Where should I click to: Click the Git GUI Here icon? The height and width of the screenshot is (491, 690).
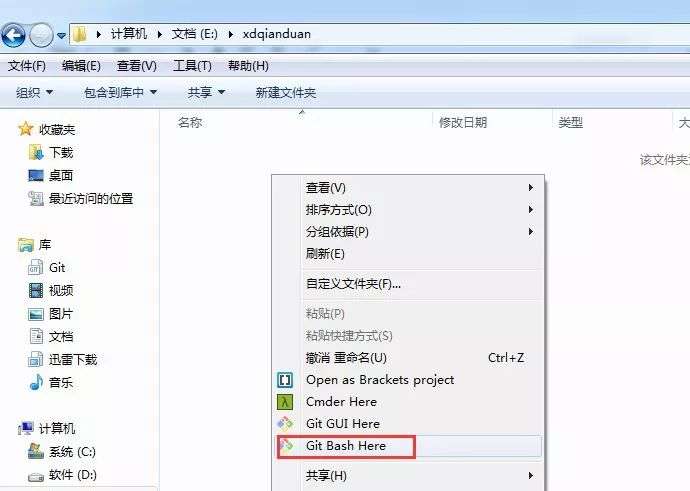(285, 424)
